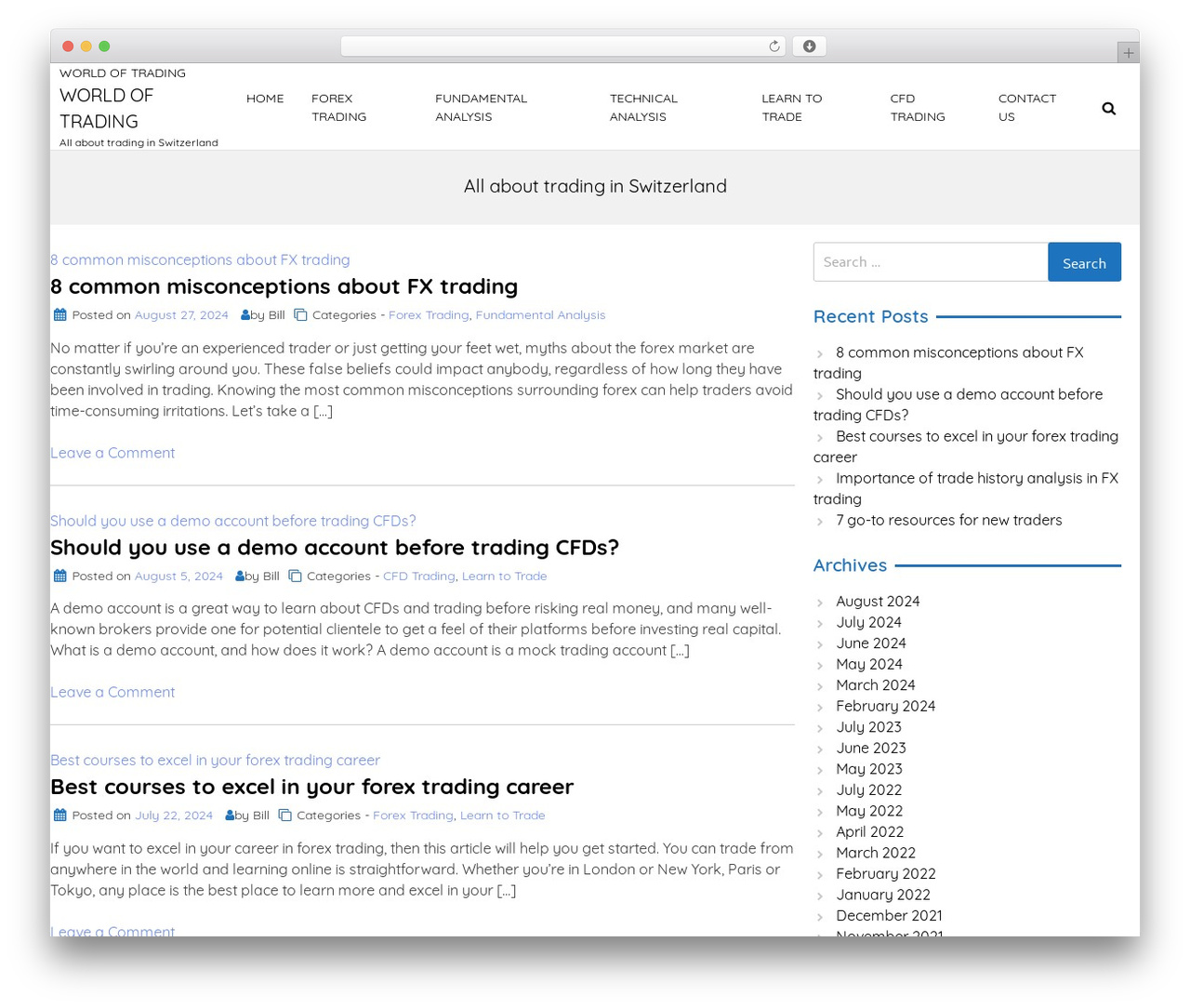Click the July 22, 2024 date link

[174, 816]
